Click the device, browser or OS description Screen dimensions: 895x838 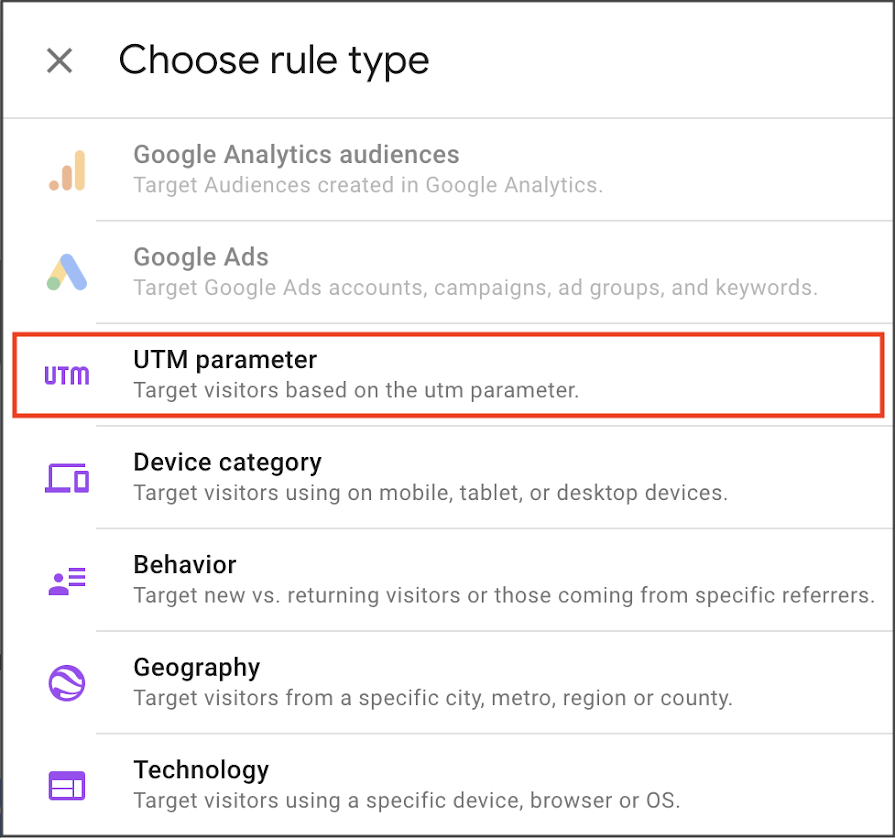tap(407, 800)
